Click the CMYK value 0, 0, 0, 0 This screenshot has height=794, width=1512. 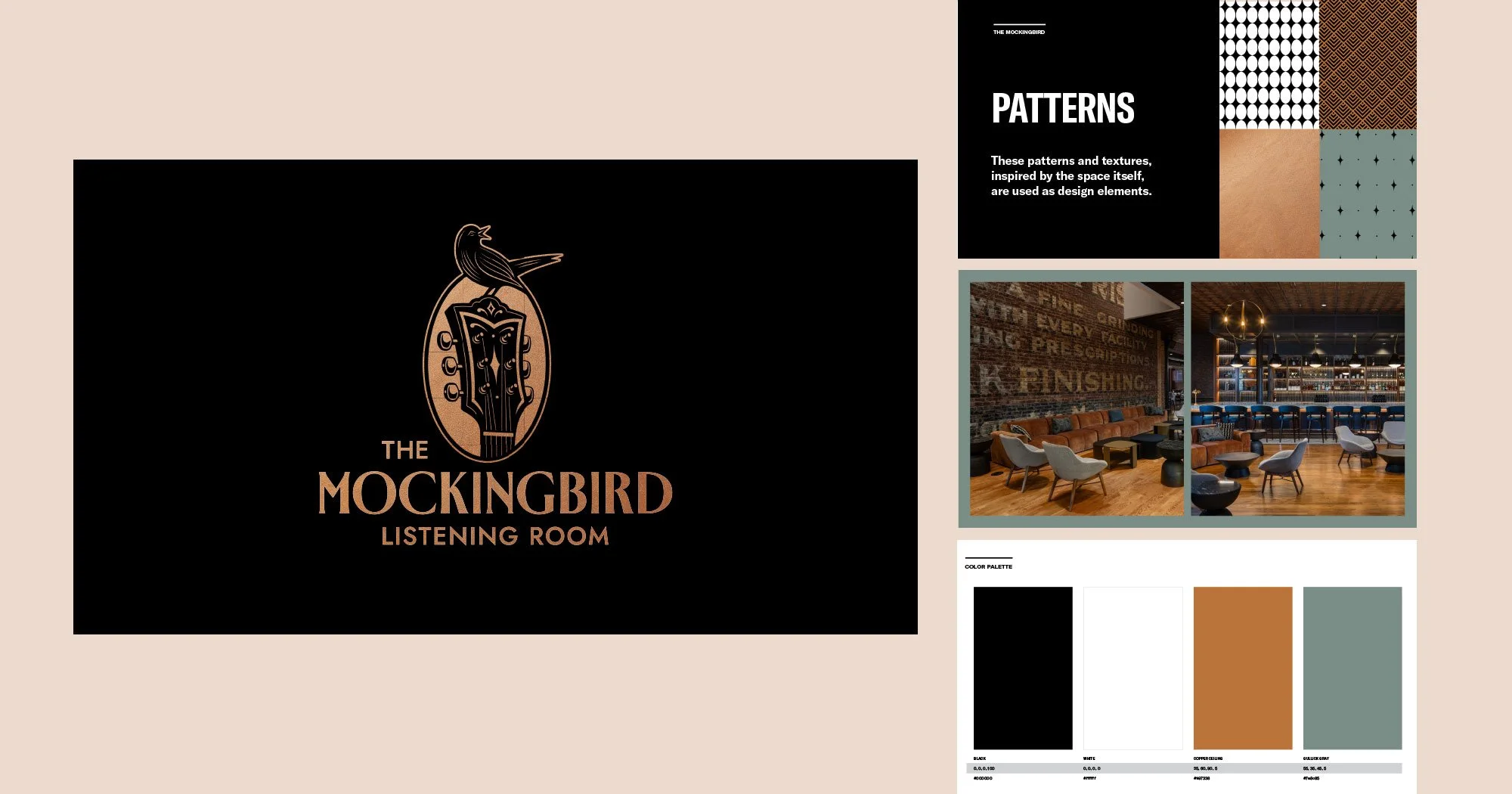pos(1092,768)
